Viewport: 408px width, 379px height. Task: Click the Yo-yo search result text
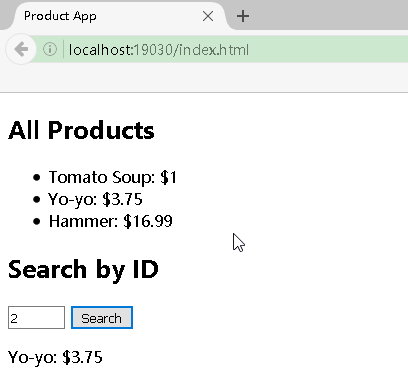coord(55,357)
